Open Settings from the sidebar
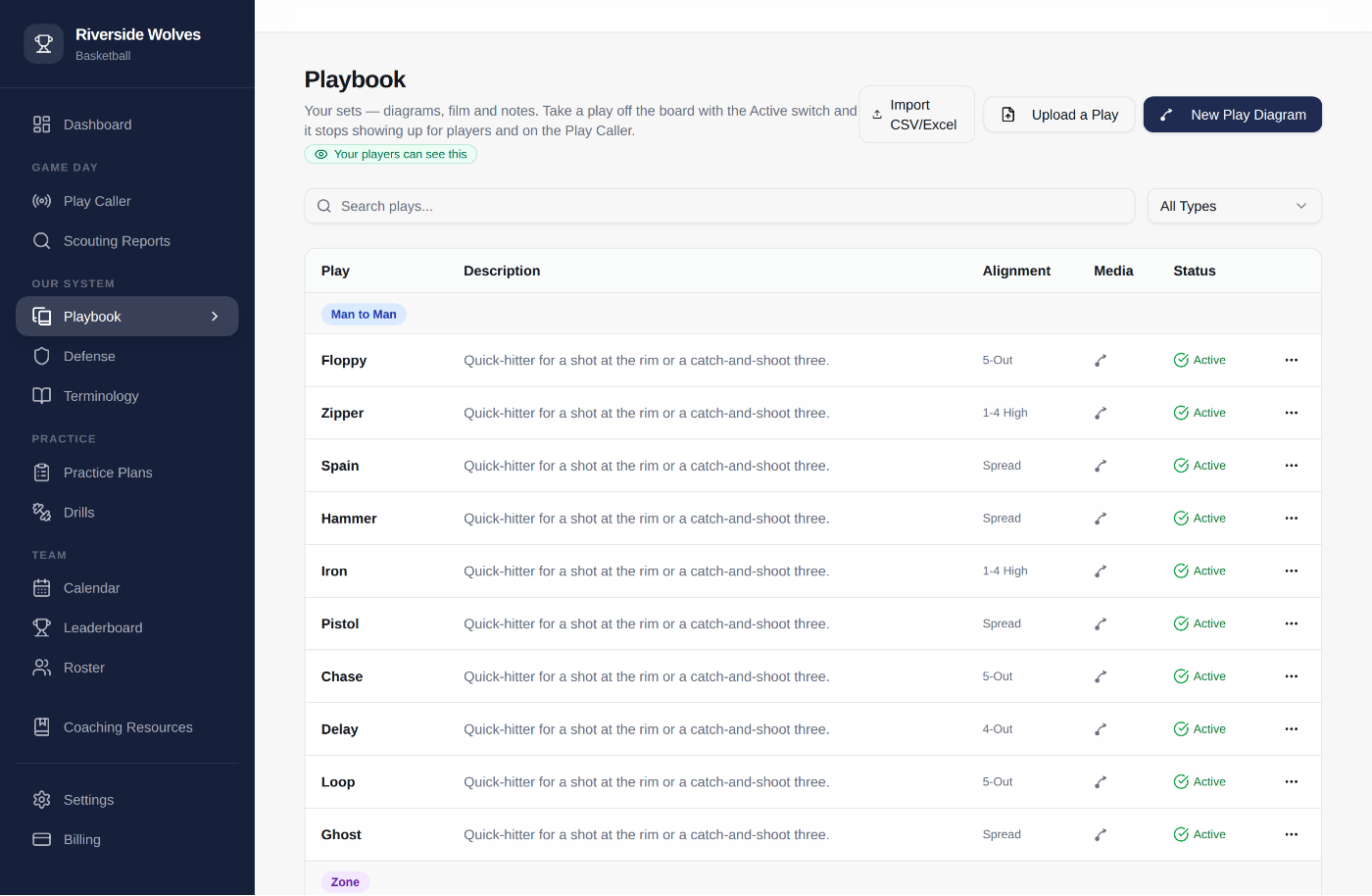The height and width of the screenshot is (896, 1372). 127,800
